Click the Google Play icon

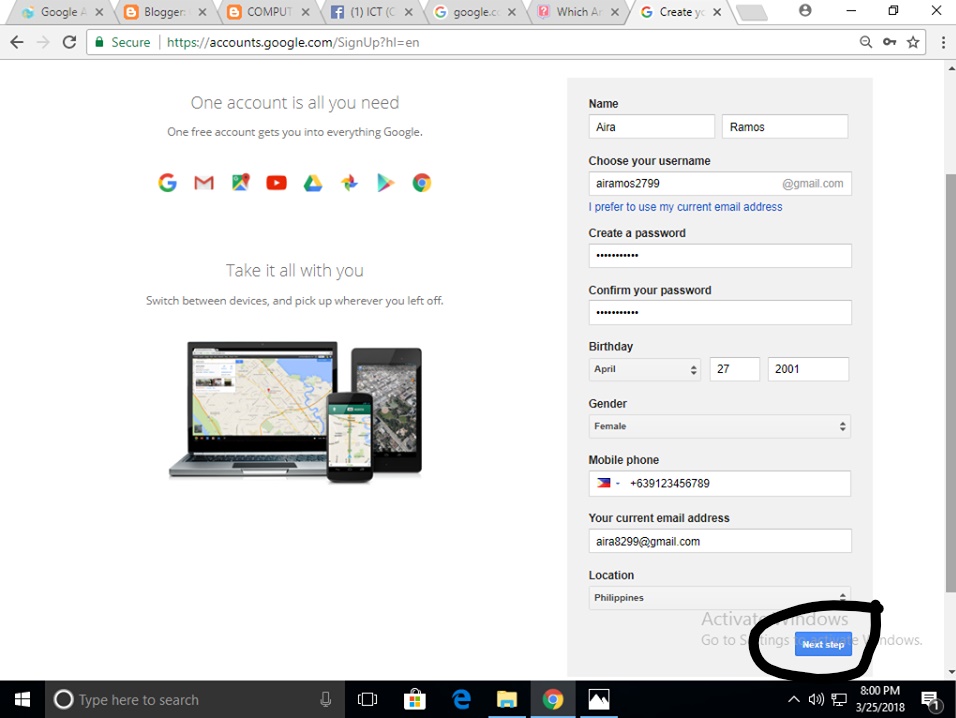(x=385, y=182)
